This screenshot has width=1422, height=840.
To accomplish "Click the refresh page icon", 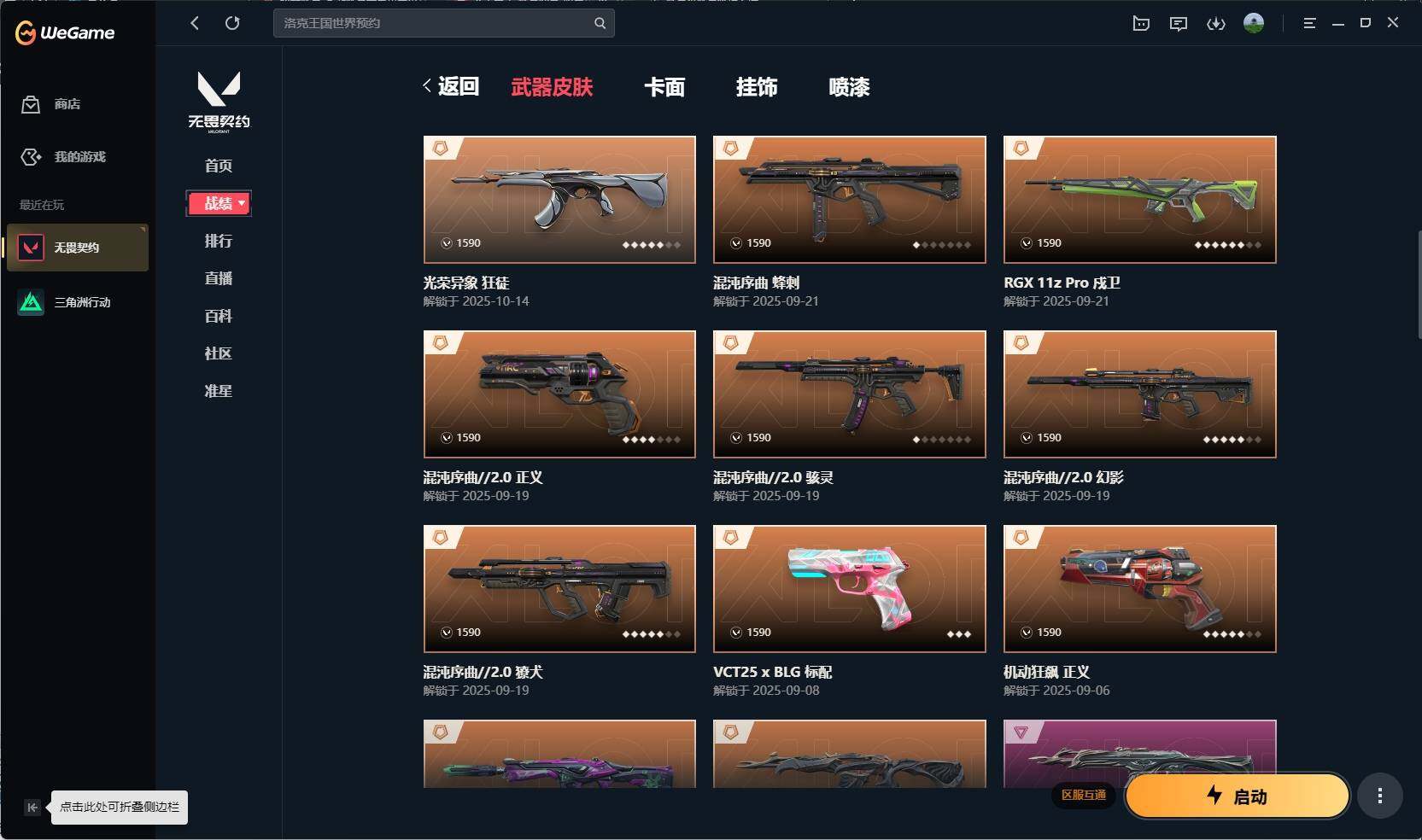I will pos(232,23).
